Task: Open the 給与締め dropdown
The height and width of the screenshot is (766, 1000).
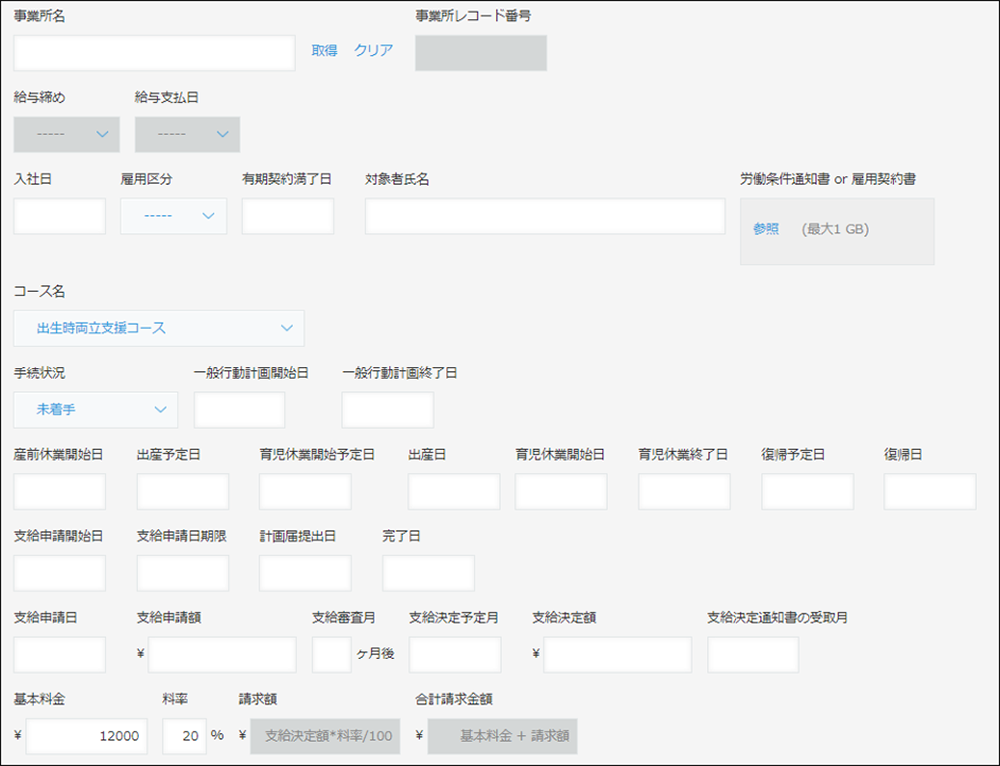Action: click(66, 134)
